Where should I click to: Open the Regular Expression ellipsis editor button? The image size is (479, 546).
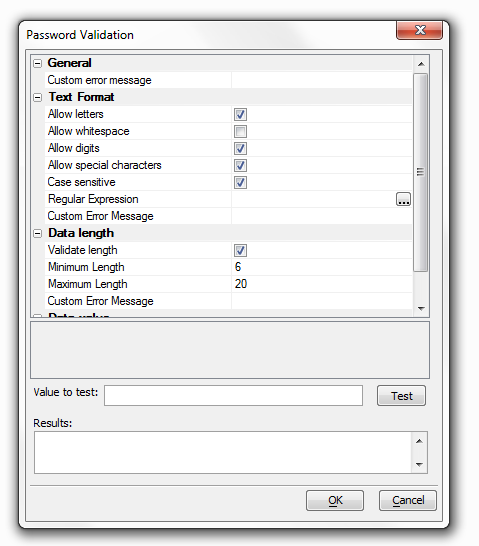click(403, 199)
